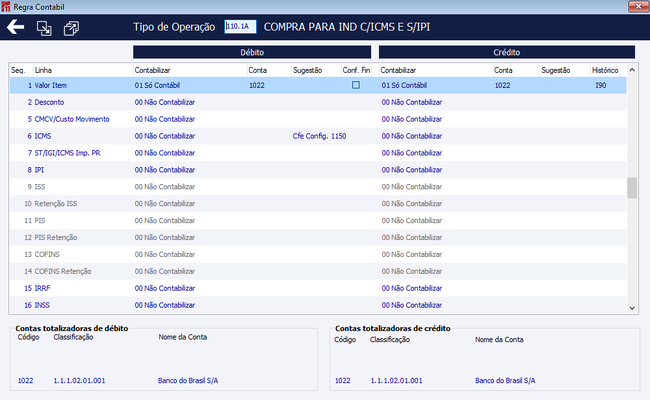Click credit classification 1.1.1.02.01.001
The height and width of the screenshot is (400, 650).
[396, 381]
